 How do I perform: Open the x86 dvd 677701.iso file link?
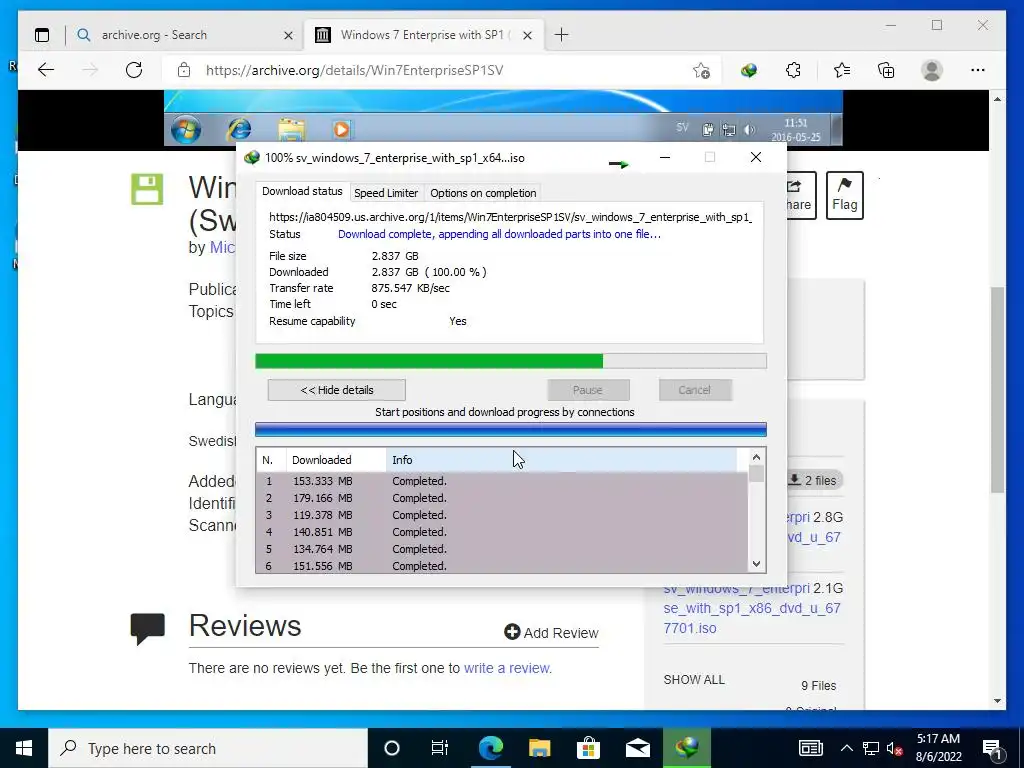(752, 608)
